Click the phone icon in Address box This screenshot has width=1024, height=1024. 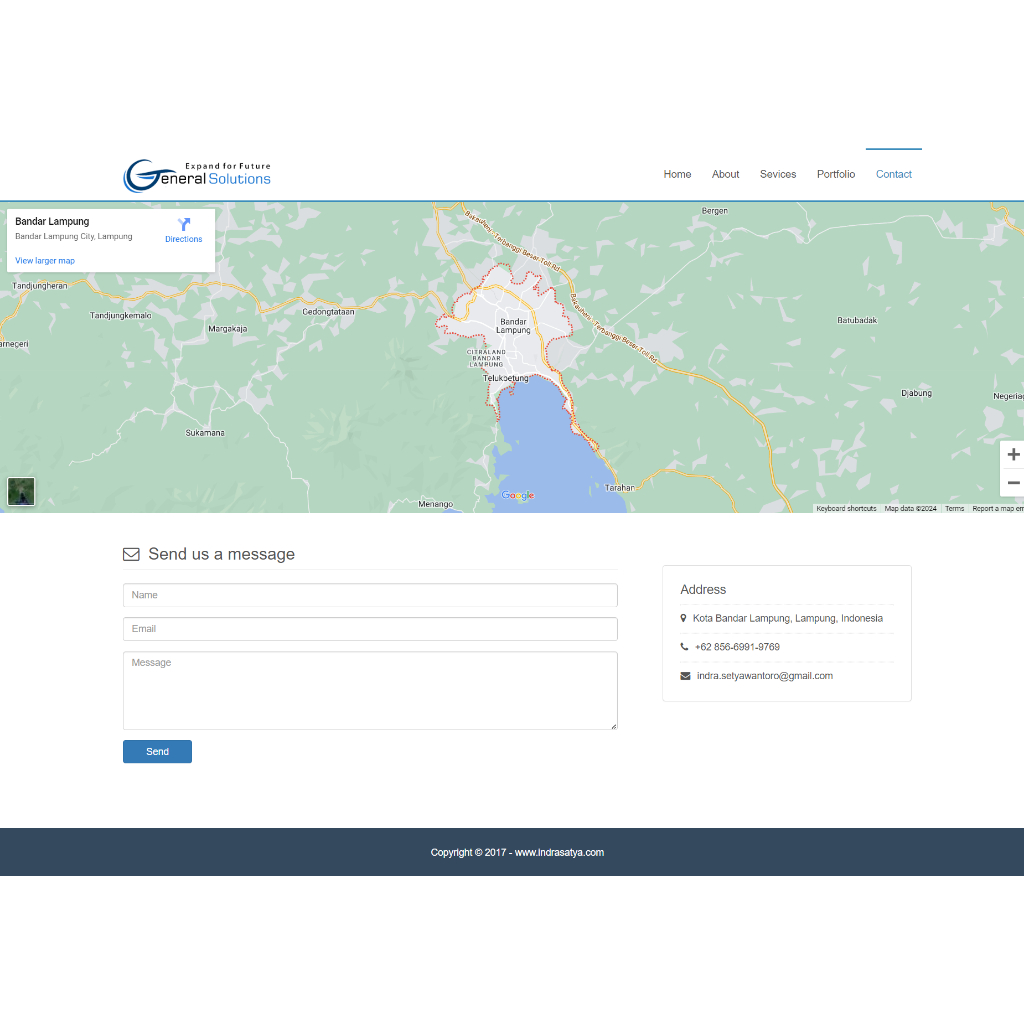(x=684, y=647)
